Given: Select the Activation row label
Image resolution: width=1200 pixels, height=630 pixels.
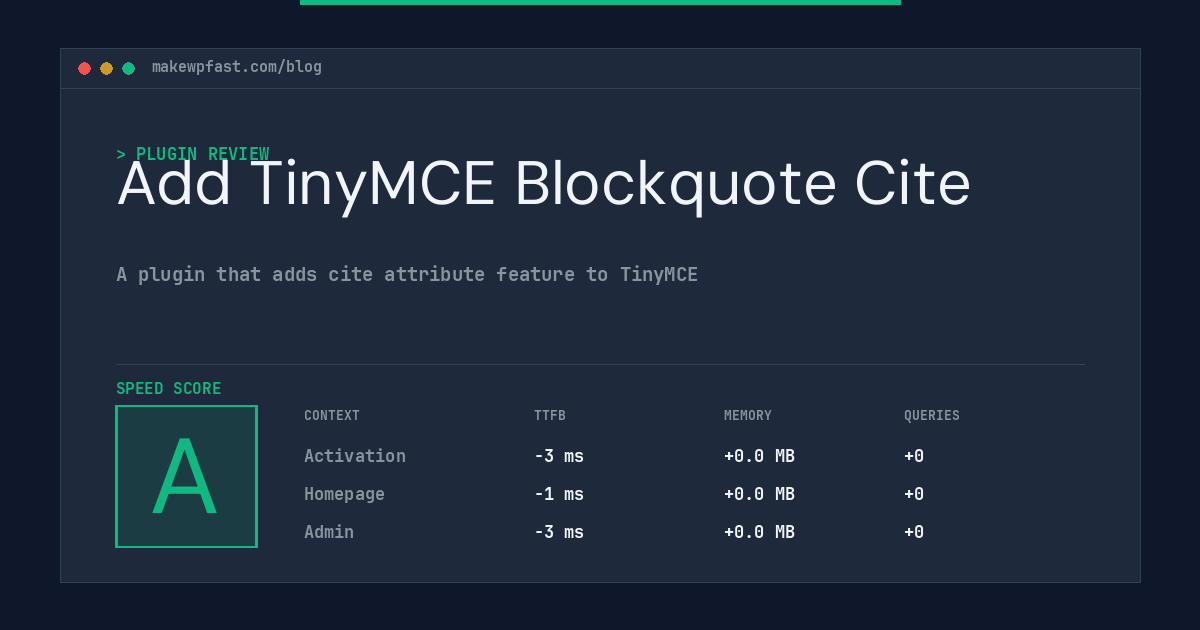Looking at the screenshot, I should click(x=355, y=456).
